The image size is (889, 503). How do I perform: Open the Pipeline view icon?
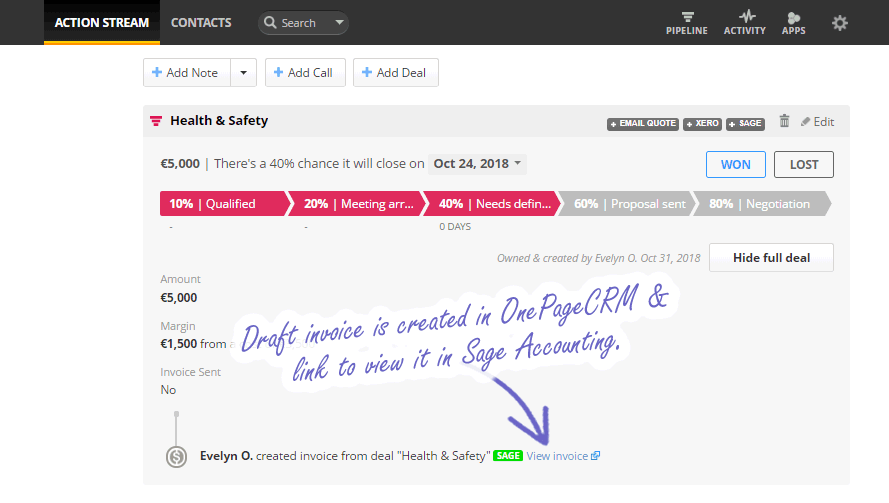click(687, 23)
